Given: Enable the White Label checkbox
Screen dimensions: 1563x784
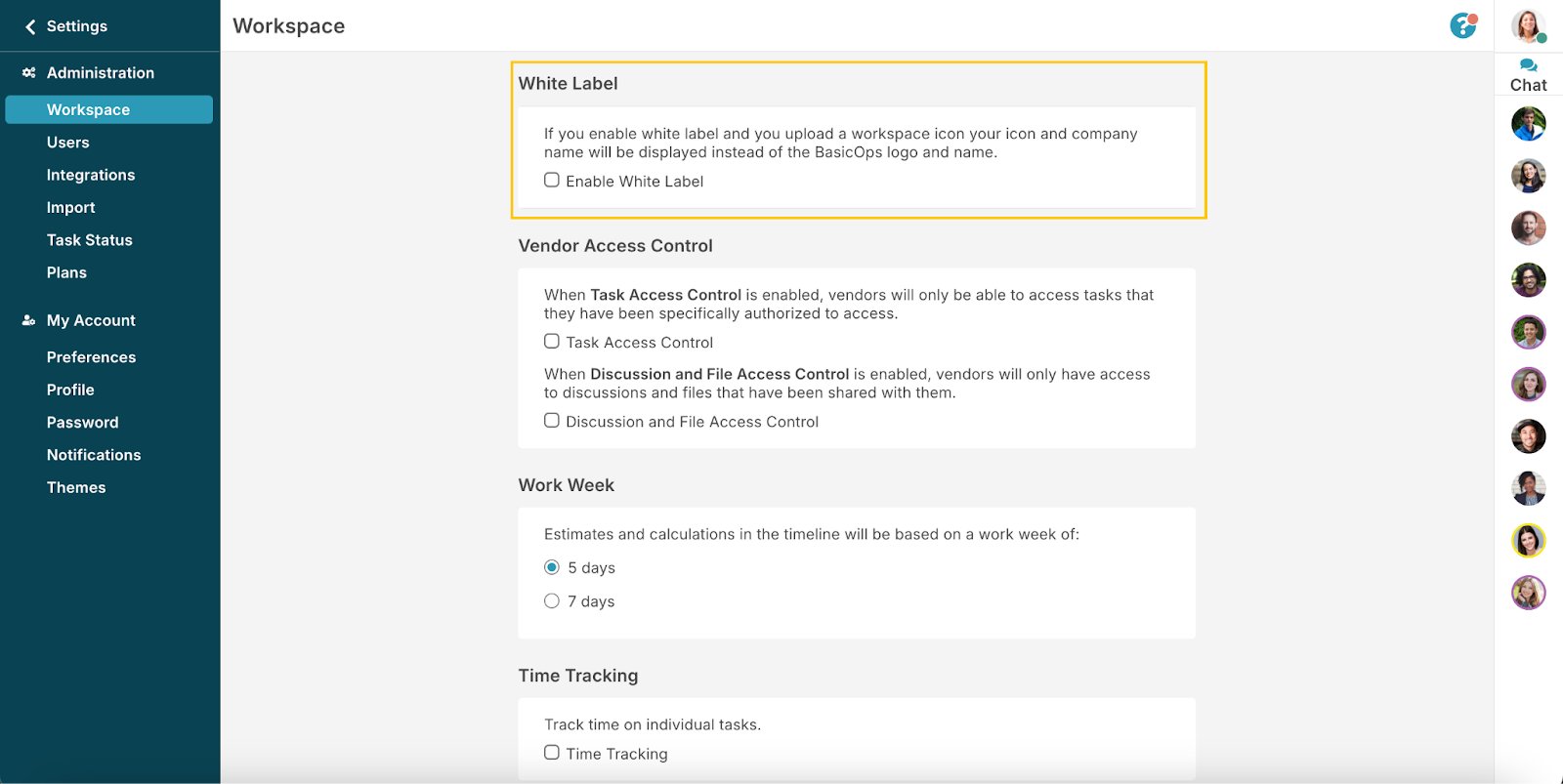Looking at the screenshot, I should [552, 181].
